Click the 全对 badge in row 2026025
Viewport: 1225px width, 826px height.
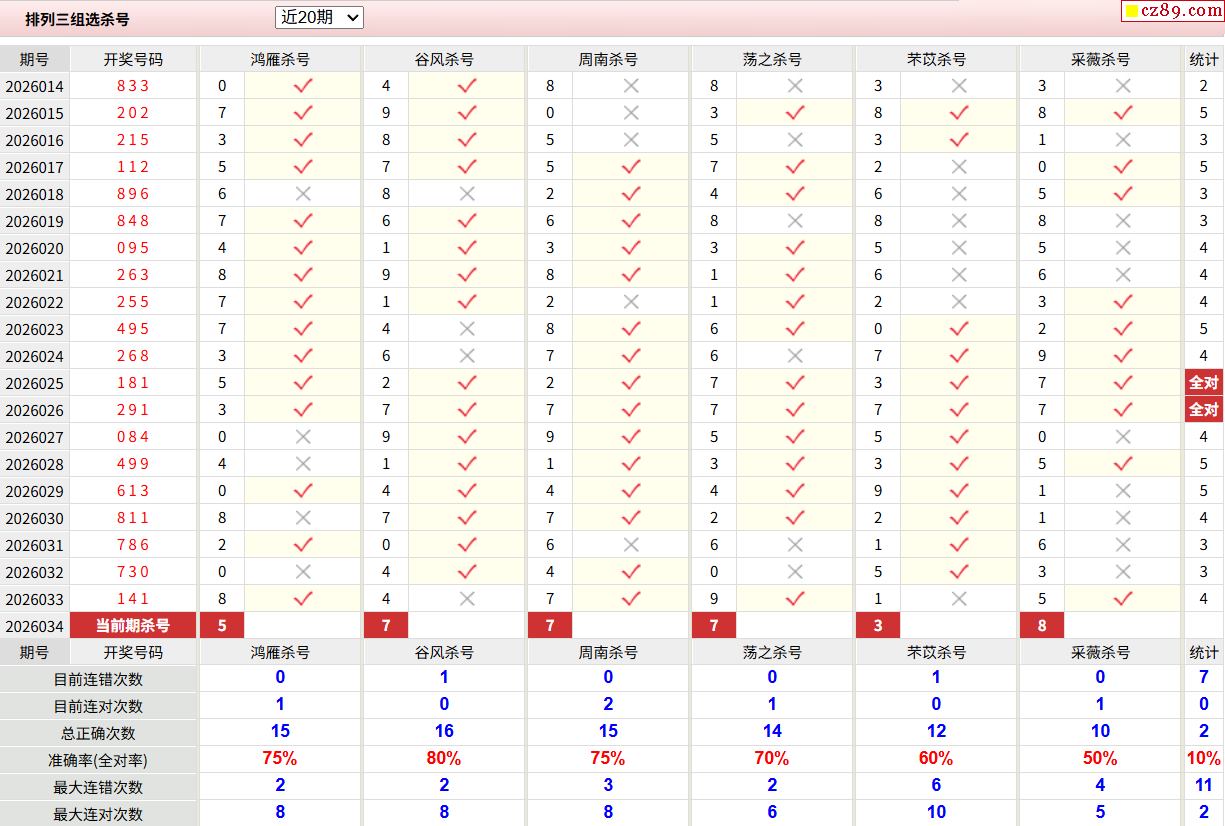coord(1203,383)
